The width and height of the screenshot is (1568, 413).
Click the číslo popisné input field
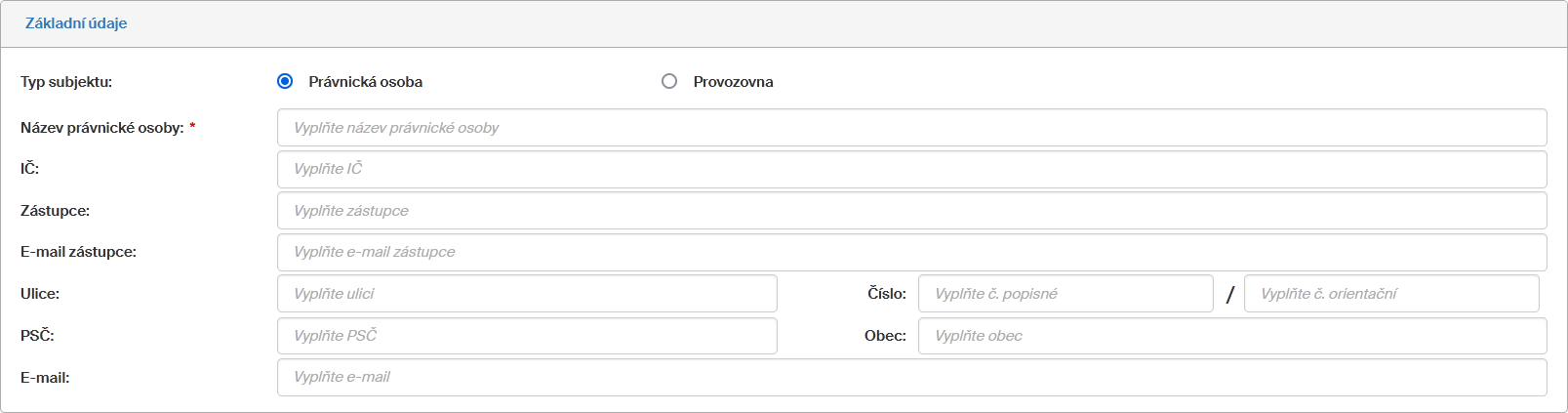coord(1065,294)
